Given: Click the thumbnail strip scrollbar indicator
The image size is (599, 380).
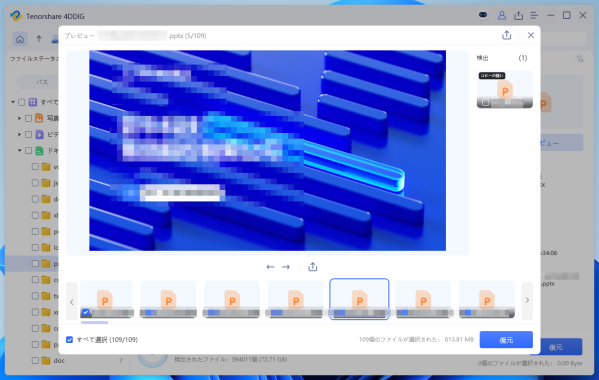Looking at the screenshot, I should 94,322.
